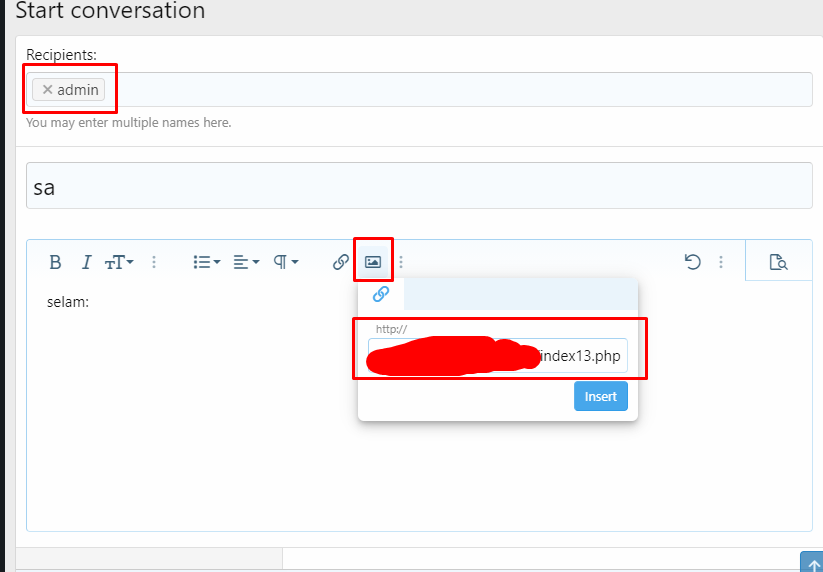This screenshot has height=572, width=823.
Task: Remove admin recipient via the X
Action: [x=47, y=90]
